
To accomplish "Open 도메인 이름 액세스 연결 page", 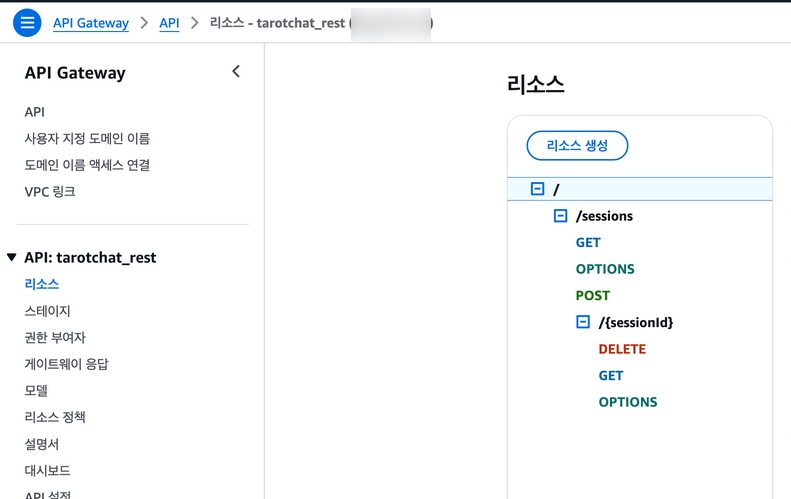I will (x=87, y=165).
